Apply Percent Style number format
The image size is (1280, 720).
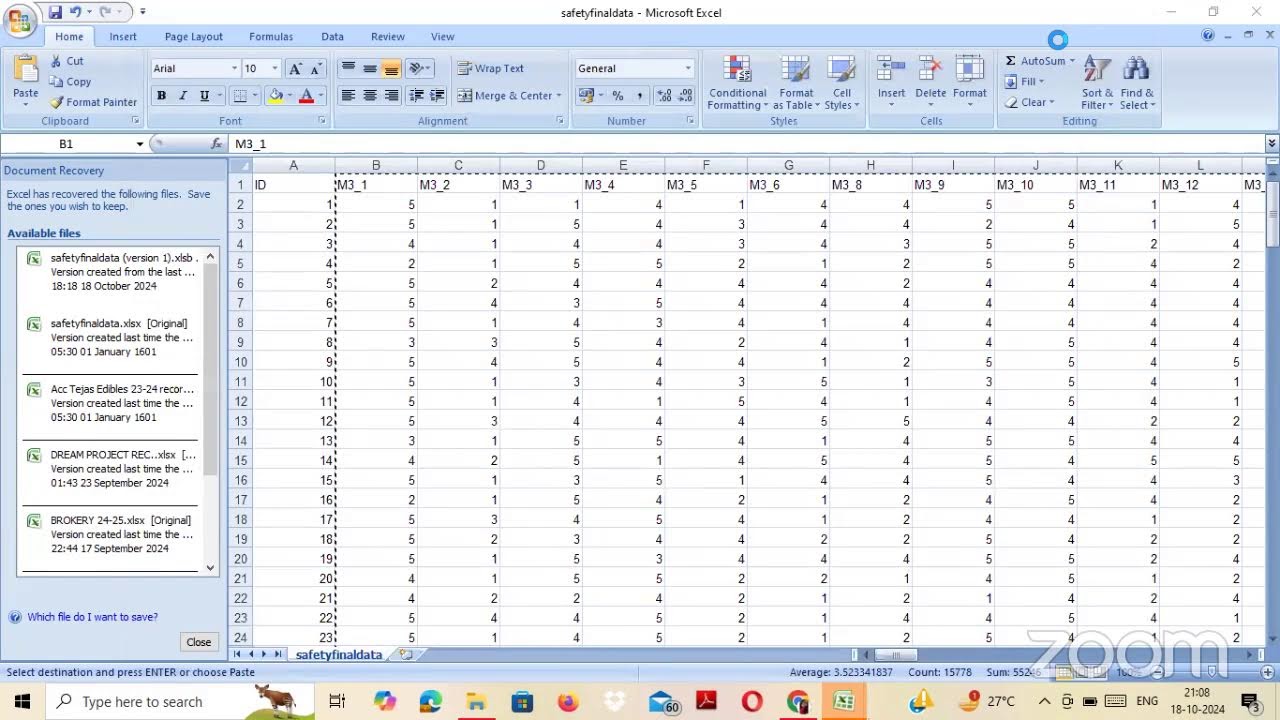(618, 96)
